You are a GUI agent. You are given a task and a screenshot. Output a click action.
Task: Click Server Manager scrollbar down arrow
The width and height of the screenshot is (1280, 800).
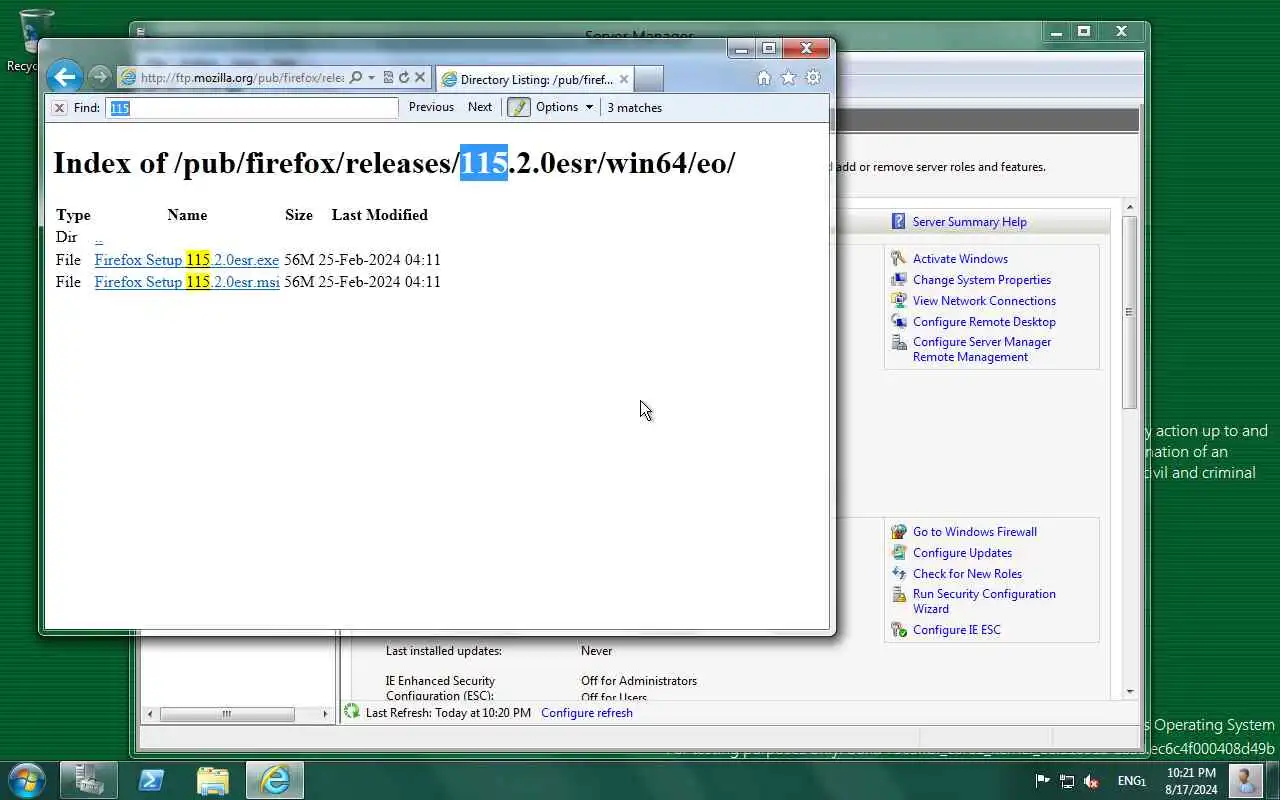pyautogui.click(x=1130, y=691)
